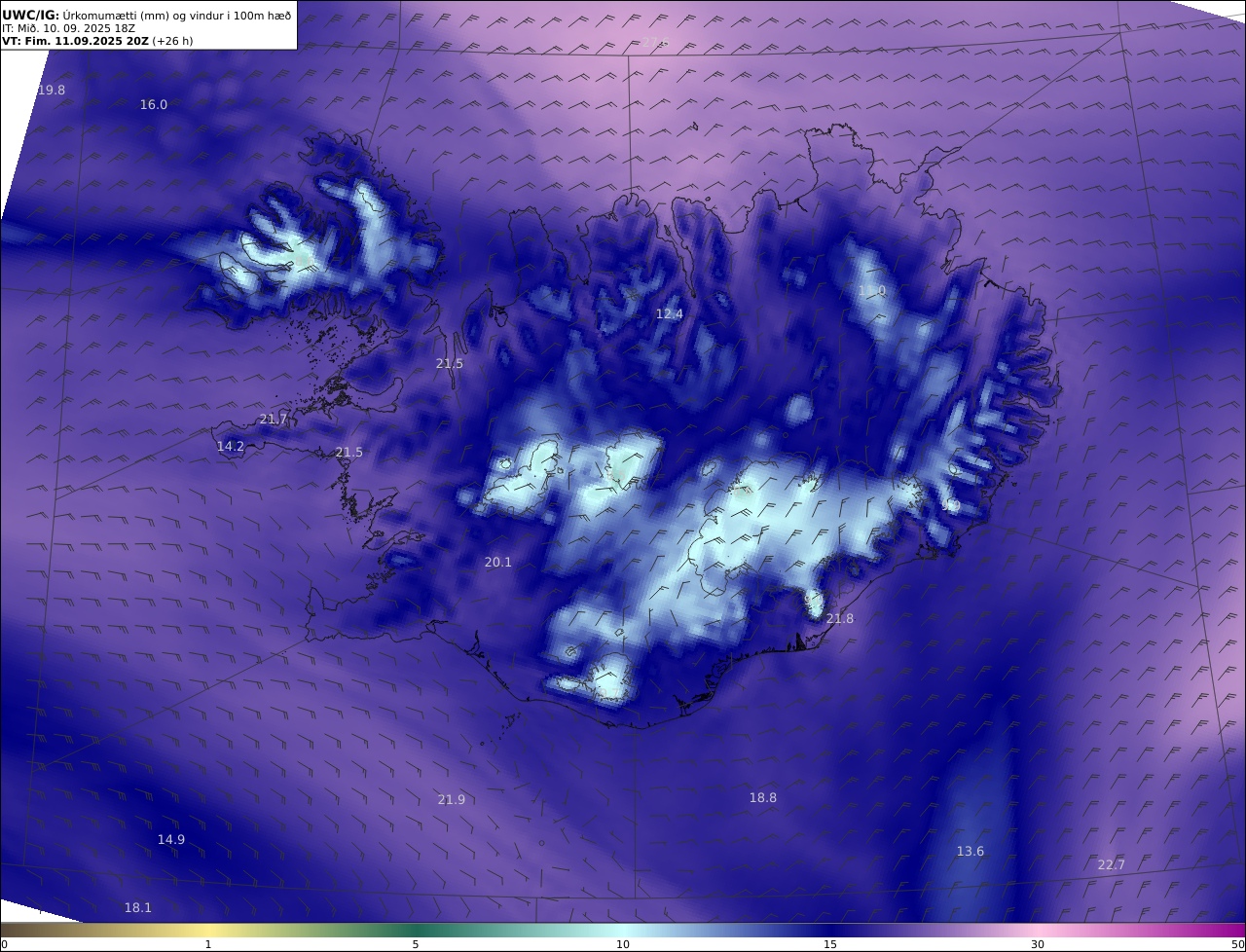Viewport: 1246px width, 952px height.
Task: Click the colorbar label 1
Action: pos(207,944)
